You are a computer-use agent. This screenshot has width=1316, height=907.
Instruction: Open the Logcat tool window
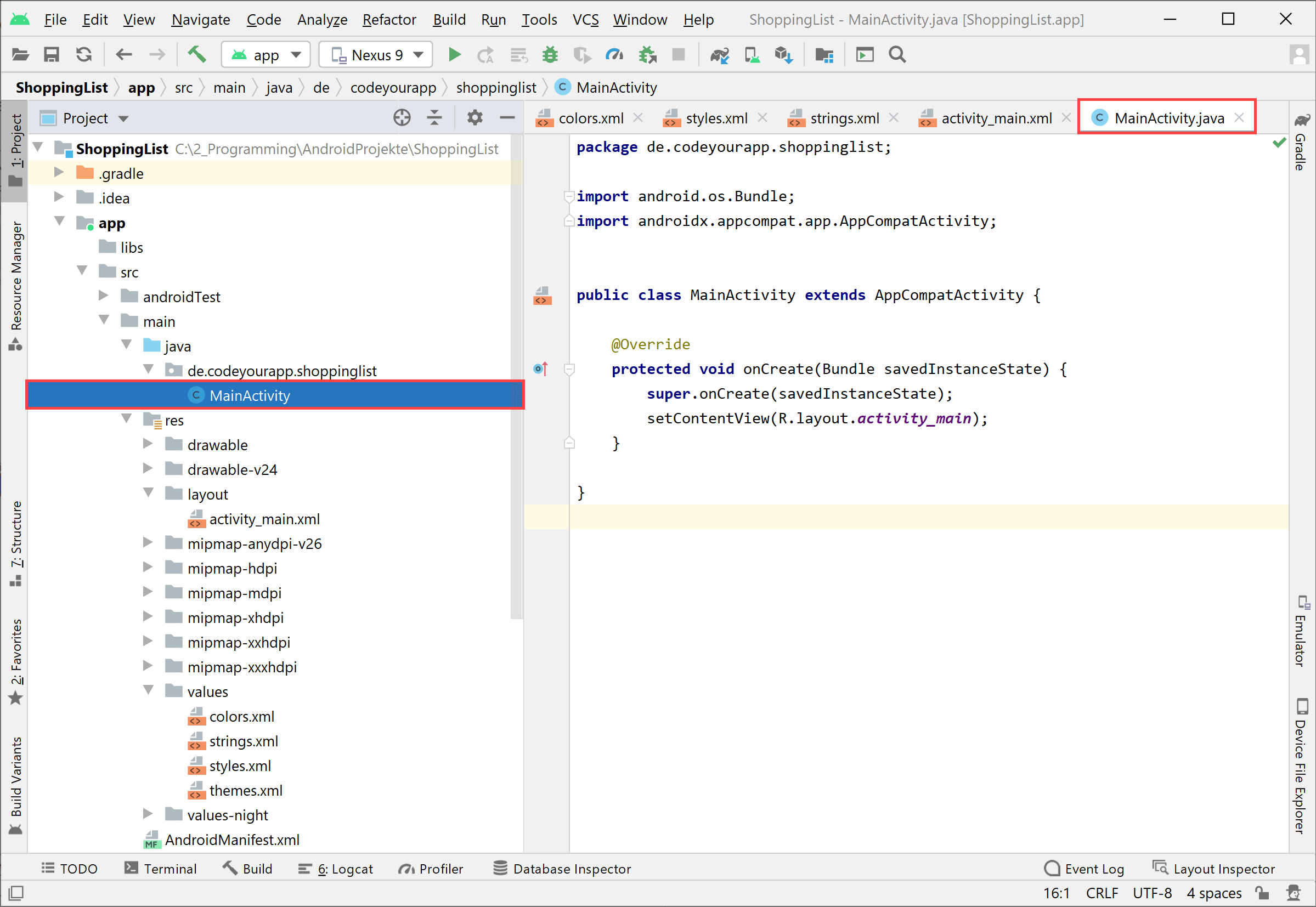pyautogui.click(x=335, y=869)
